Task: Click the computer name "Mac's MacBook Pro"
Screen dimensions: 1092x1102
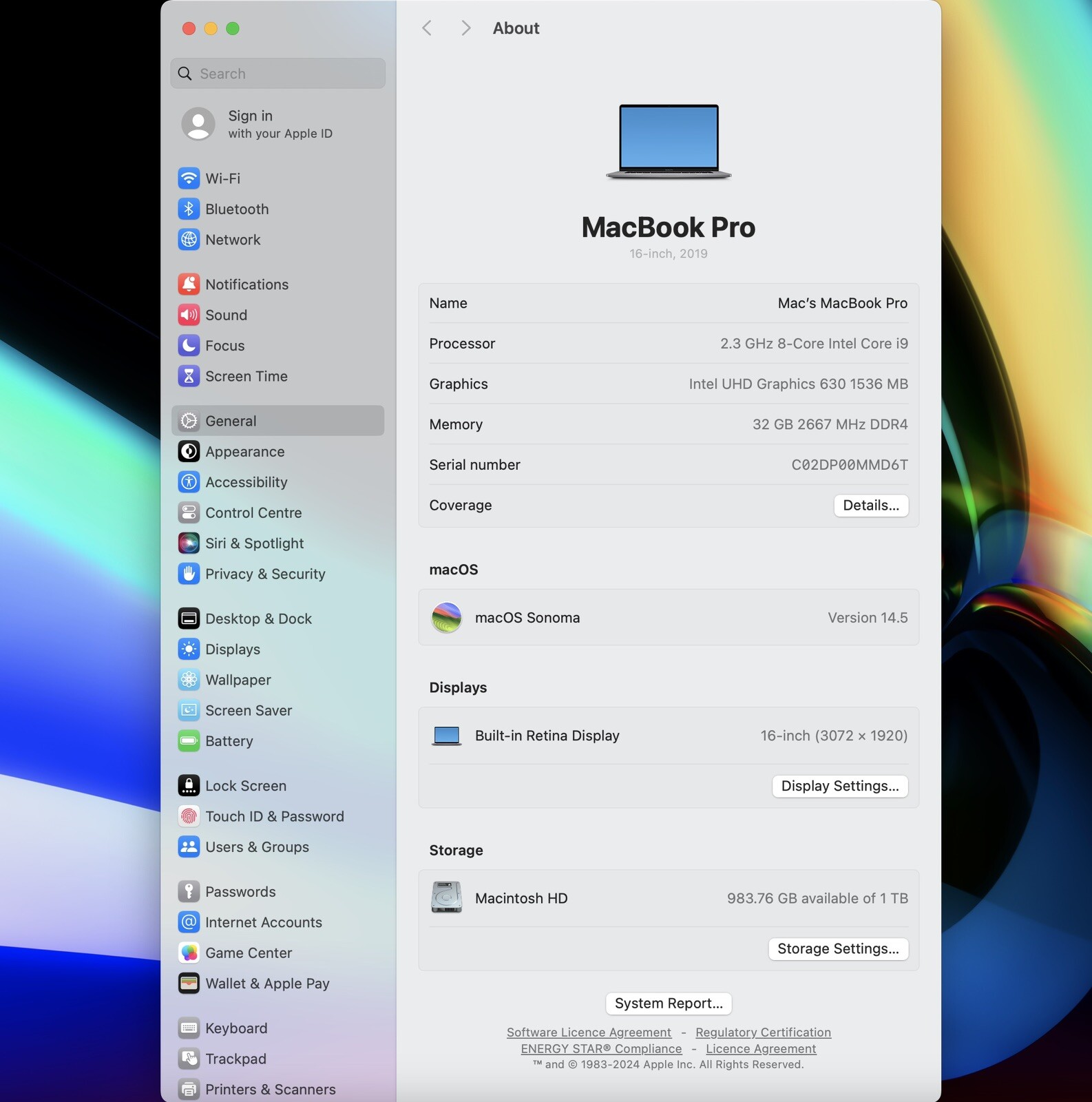Action: [x=843, y=303]
